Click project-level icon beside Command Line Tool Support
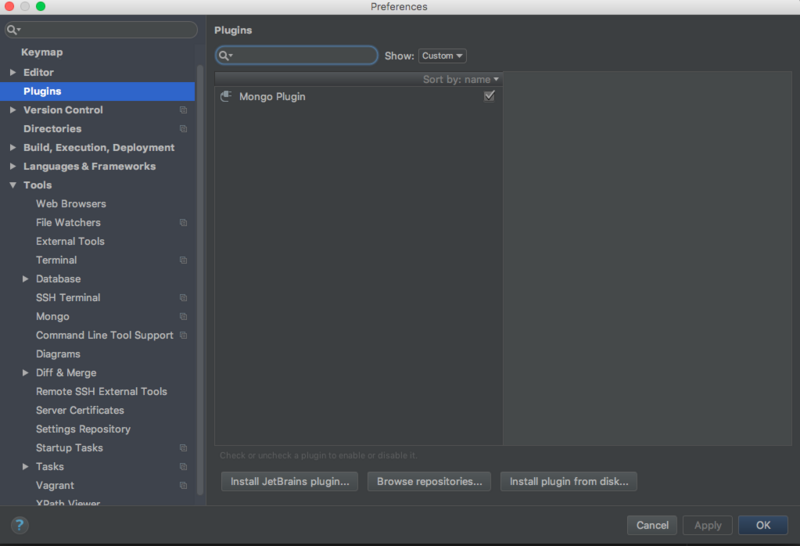 [x=183, y=335]
